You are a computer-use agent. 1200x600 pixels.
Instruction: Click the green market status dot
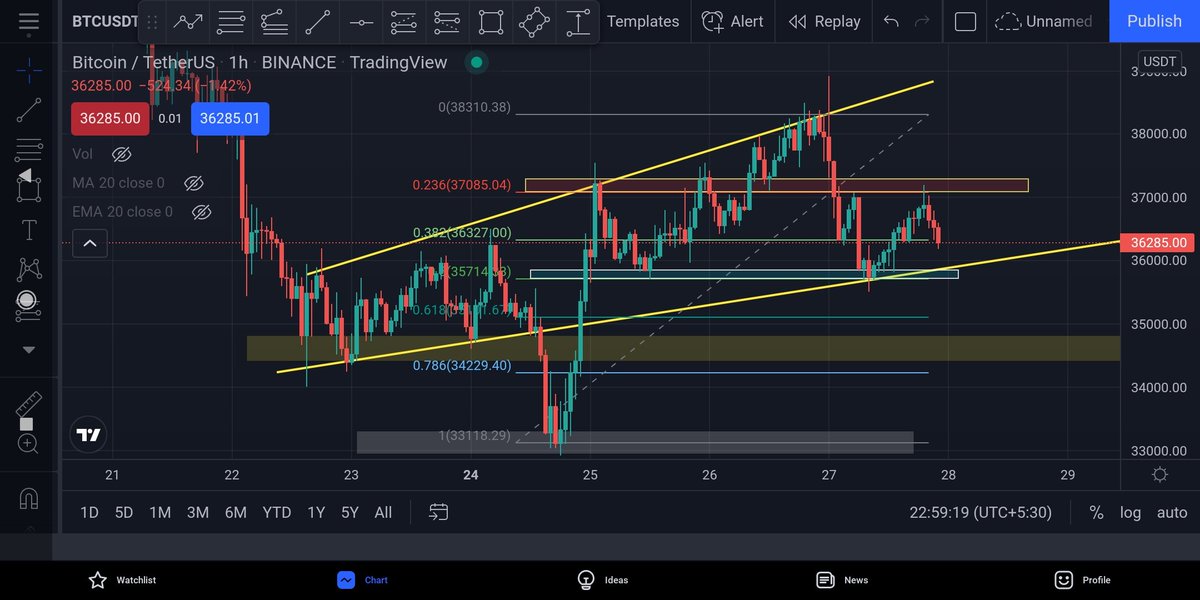477,63
